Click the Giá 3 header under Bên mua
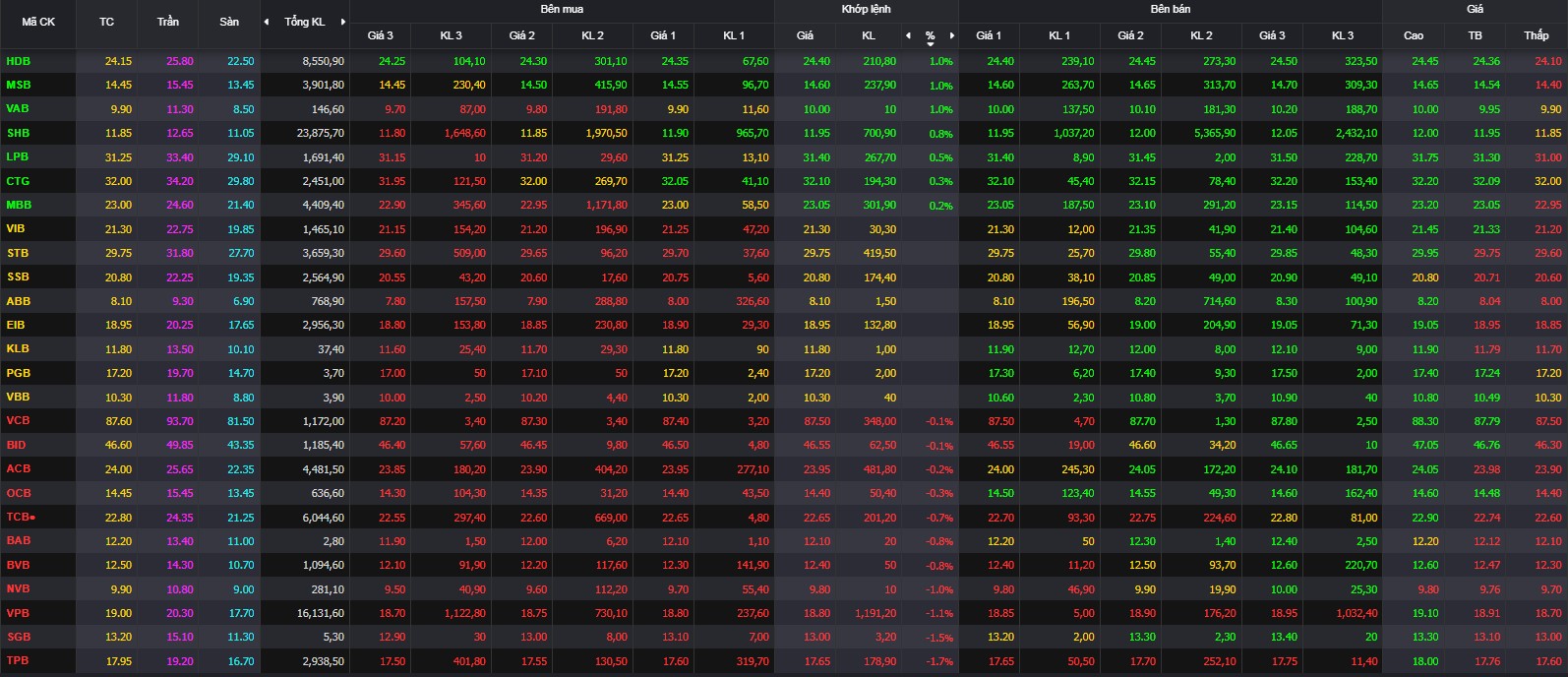The image size is (1568, 677). [380, 35]
